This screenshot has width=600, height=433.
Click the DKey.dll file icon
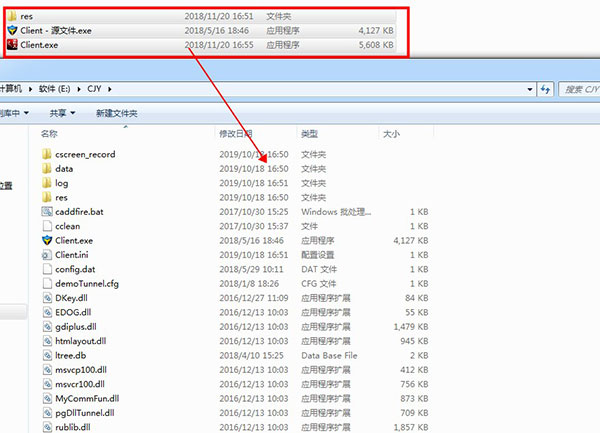[x=47, y=298]
